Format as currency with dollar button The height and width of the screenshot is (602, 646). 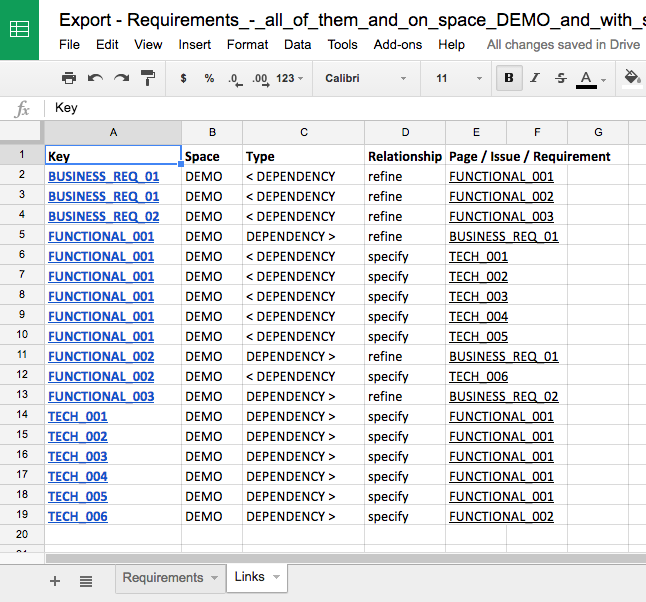(x=183, y=78)
